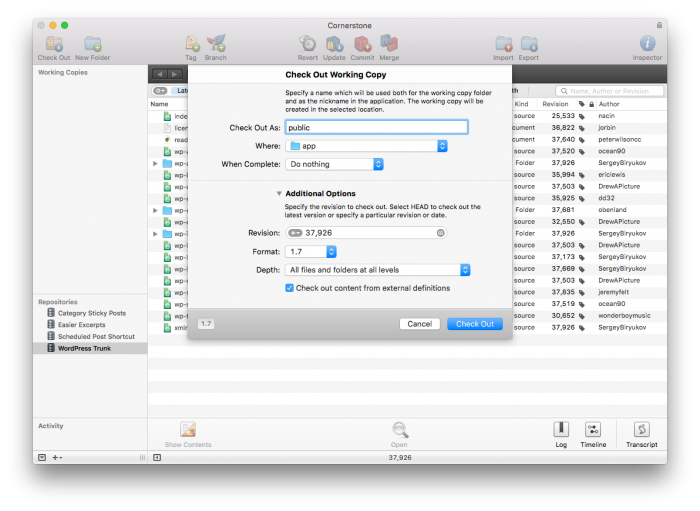
Task: Toggle the HEAD revision pill switch
Action: click(295, 233)
